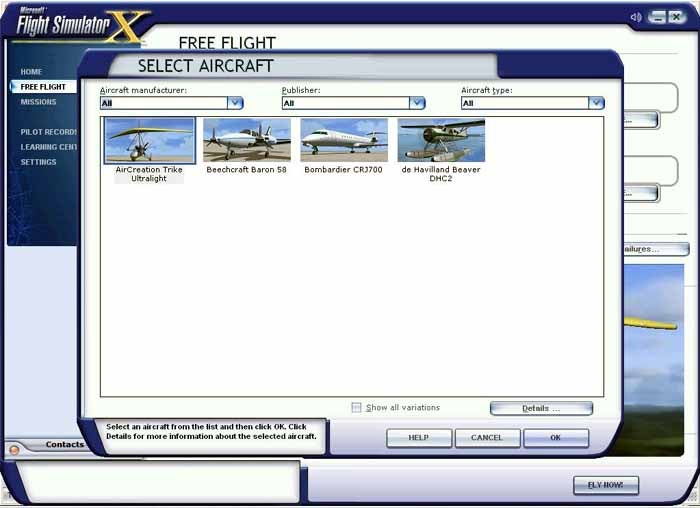Click the de Havilland Beaver DHC2 label
This screenshot has height=508, width=700.
[x=441, y=174]
